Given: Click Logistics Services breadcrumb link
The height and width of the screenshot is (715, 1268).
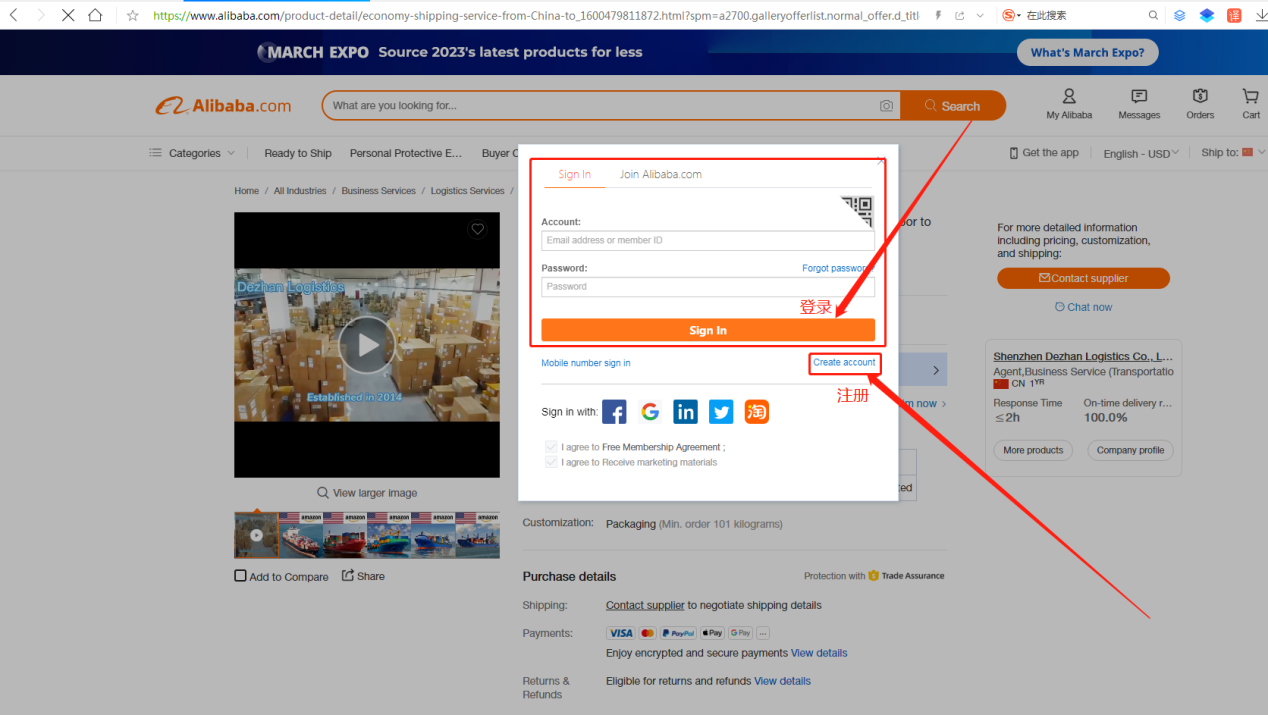Looking at the screenshot, I should pos(467,191).
